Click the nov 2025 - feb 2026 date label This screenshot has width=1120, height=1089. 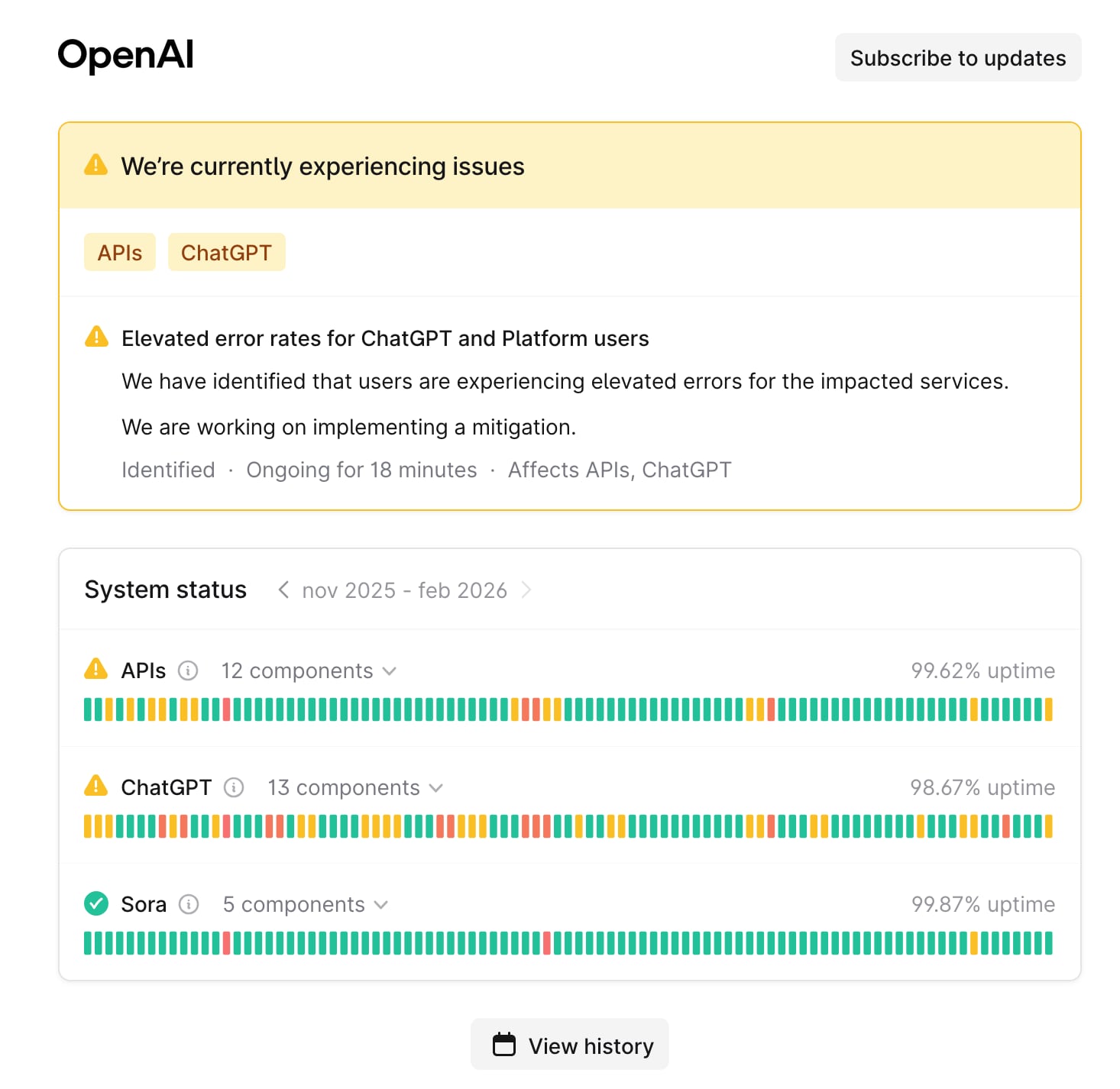(403, 590)
